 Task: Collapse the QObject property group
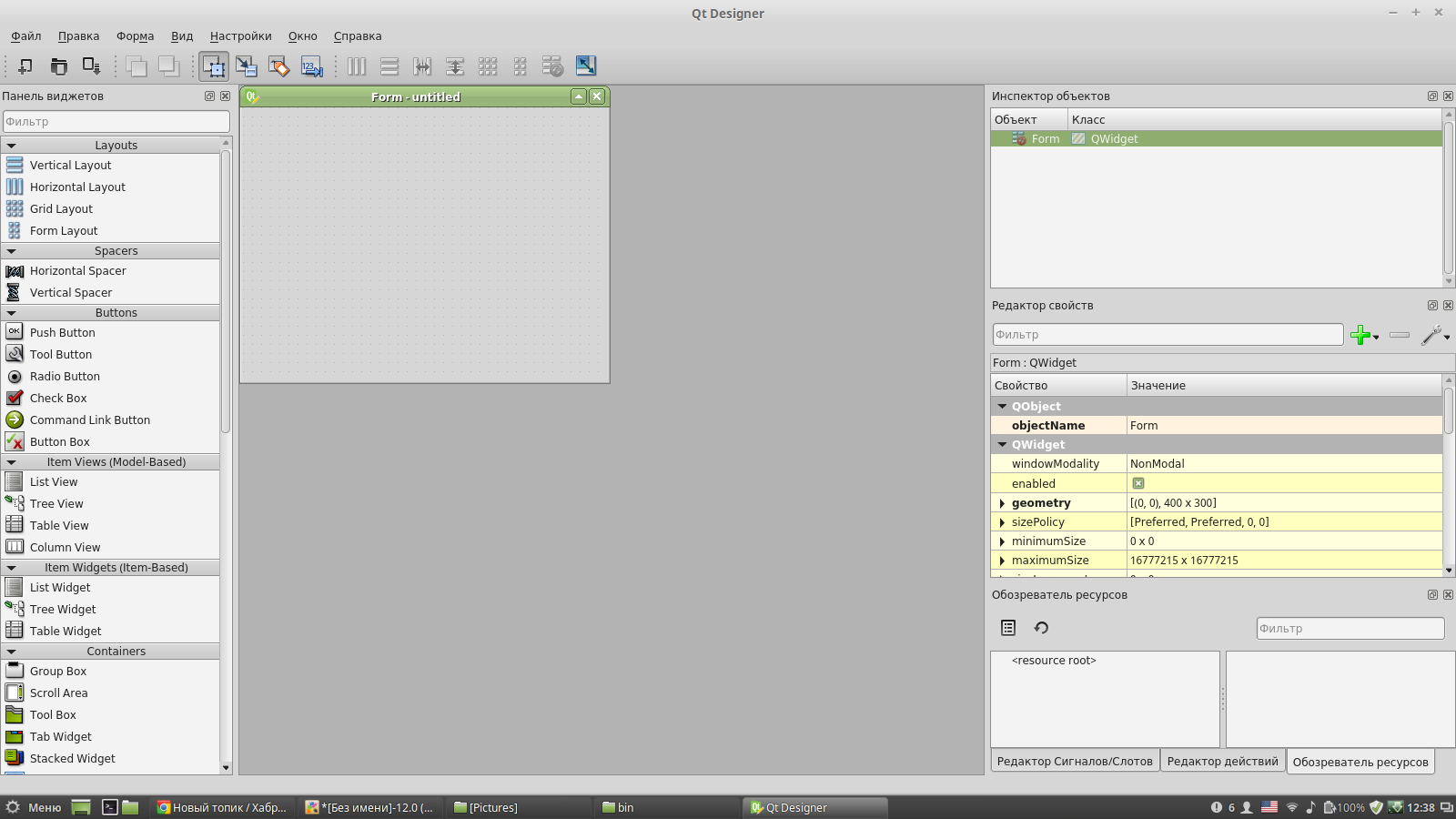[1003, 407]
